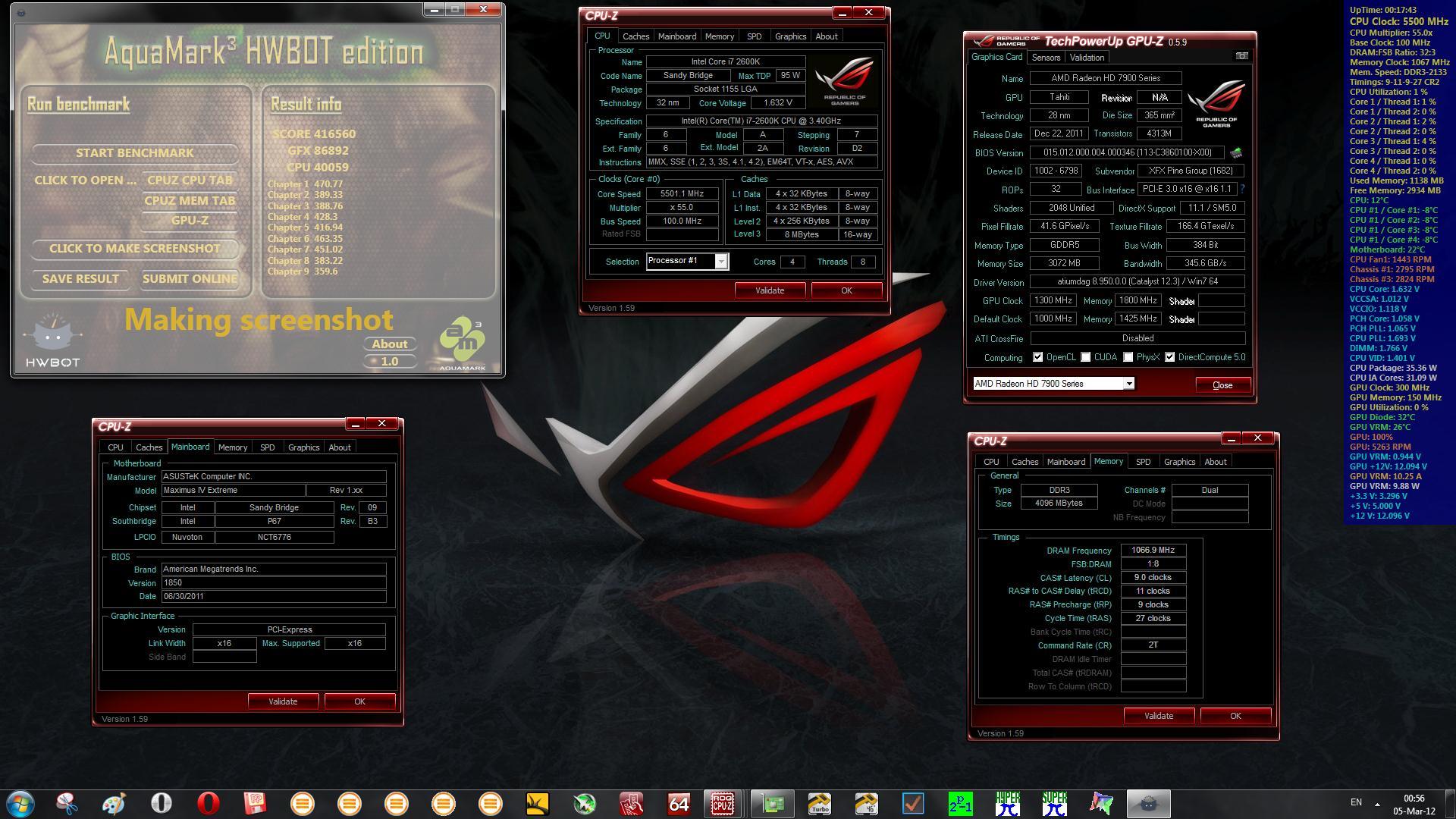Image resolution: width=1456 pixels, height=819 pixels.
Task: Click Maximus IV Extreme model field
Action: point(233,491)
